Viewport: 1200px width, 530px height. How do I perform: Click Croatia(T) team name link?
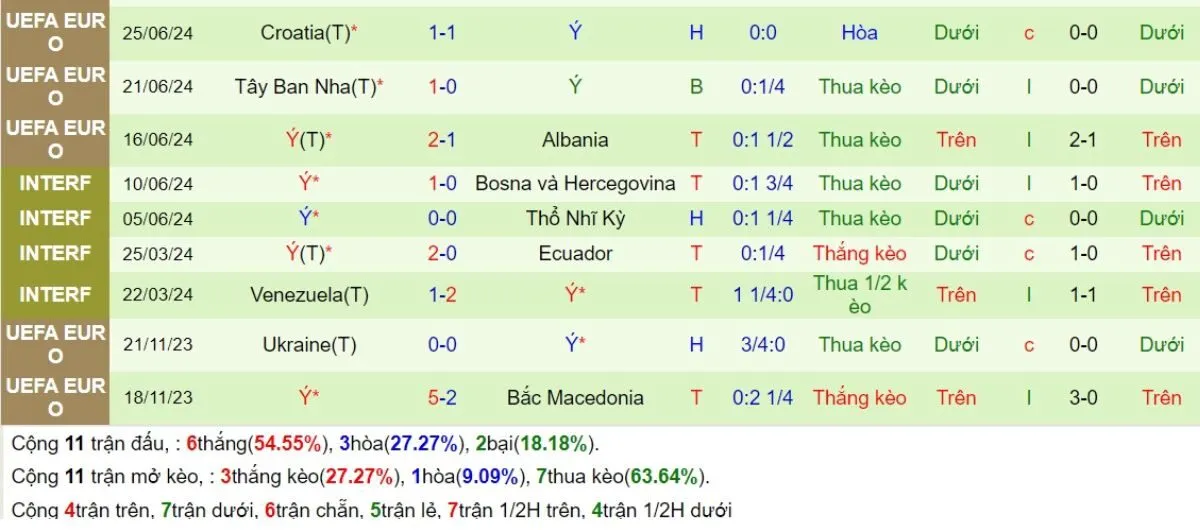click(305, 33)
